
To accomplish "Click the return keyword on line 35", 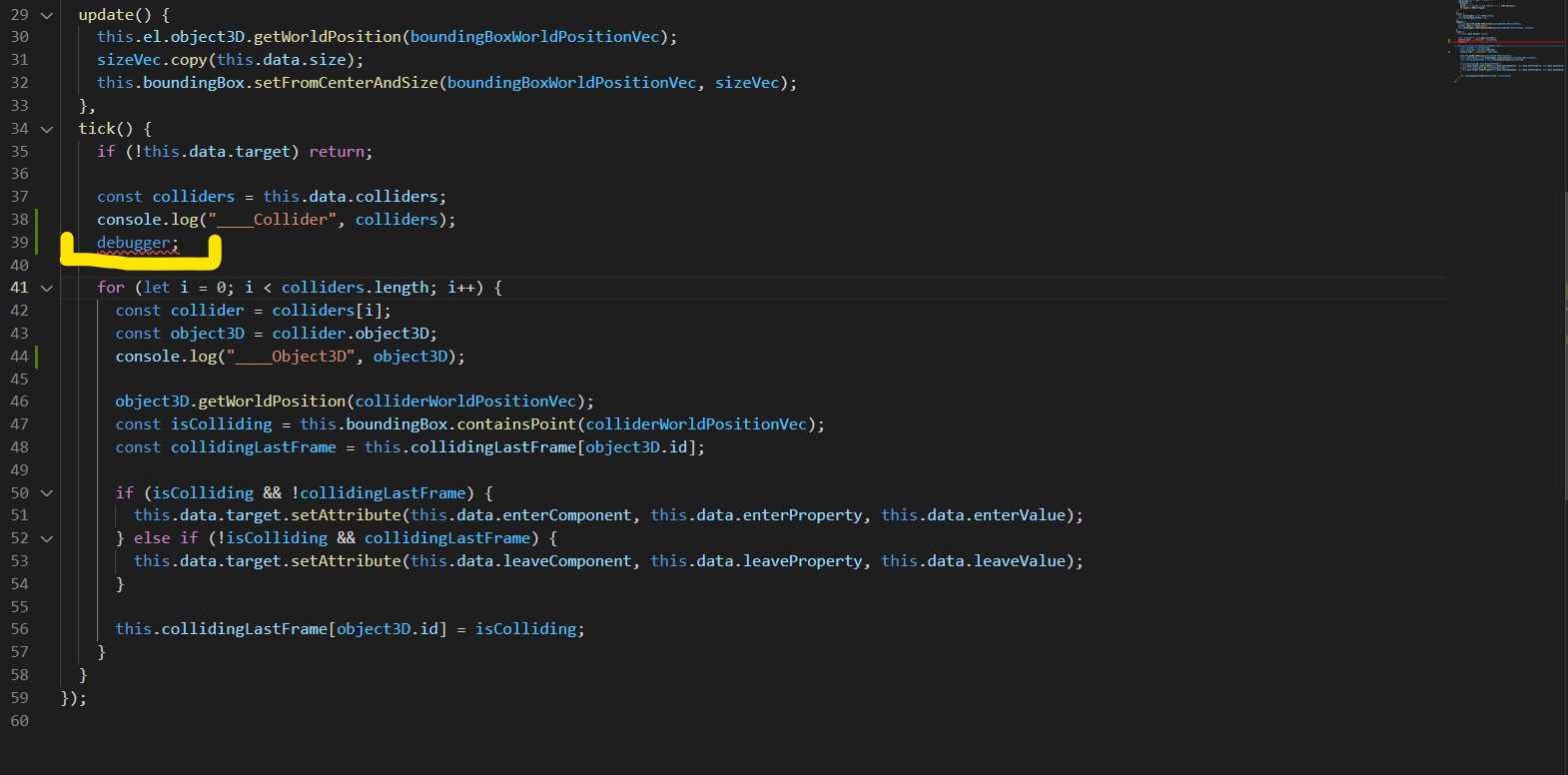I will pyautogui.click(x=337, y=152).
